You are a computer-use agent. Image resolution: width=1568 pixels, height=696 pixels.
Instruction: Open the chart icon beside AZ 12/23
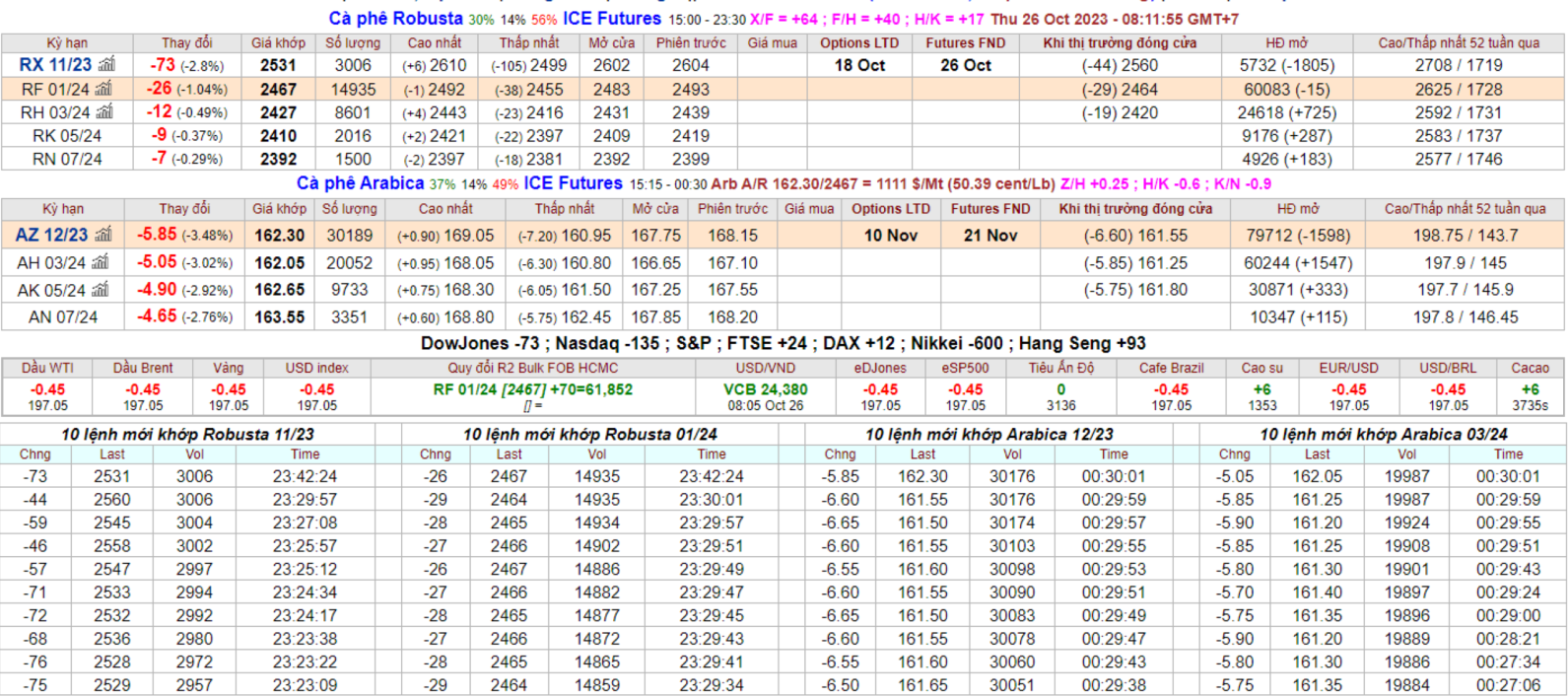tap(103, 236)
